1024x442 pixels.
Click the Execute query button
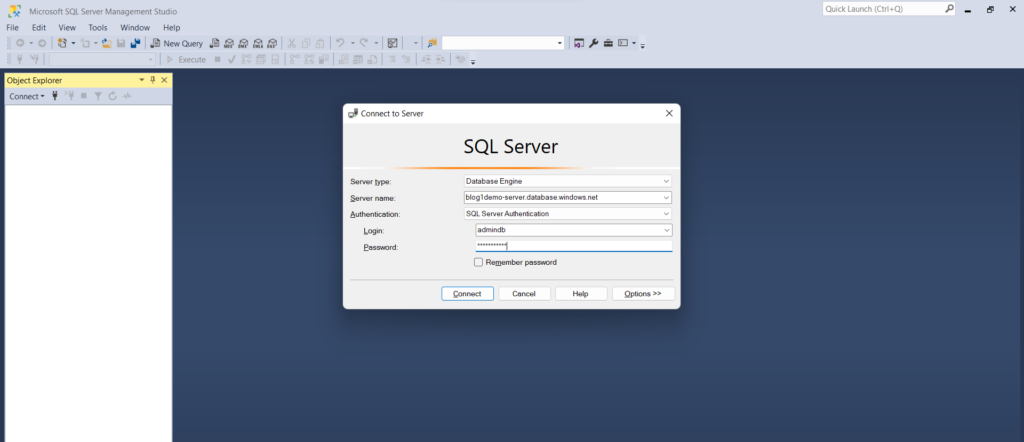pos(186,59)
